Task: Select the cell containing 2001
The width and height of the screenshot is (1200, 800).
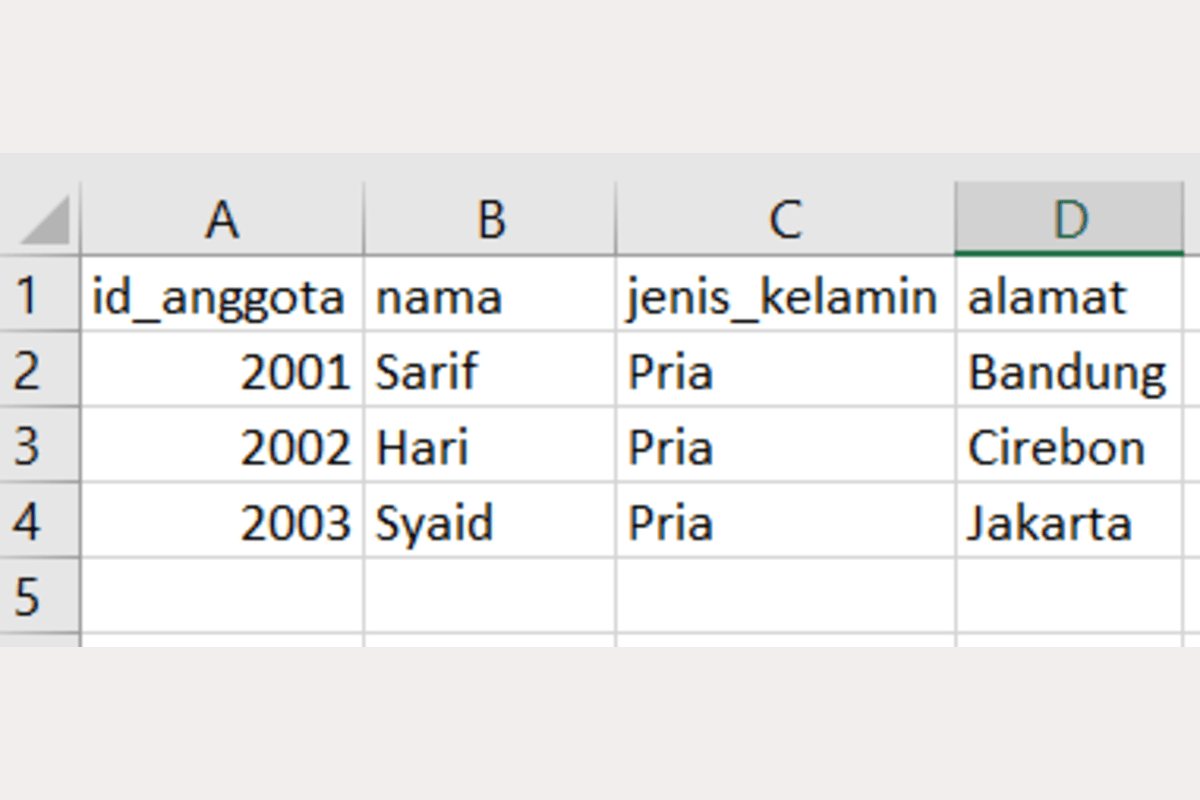Action: [222, 371]
